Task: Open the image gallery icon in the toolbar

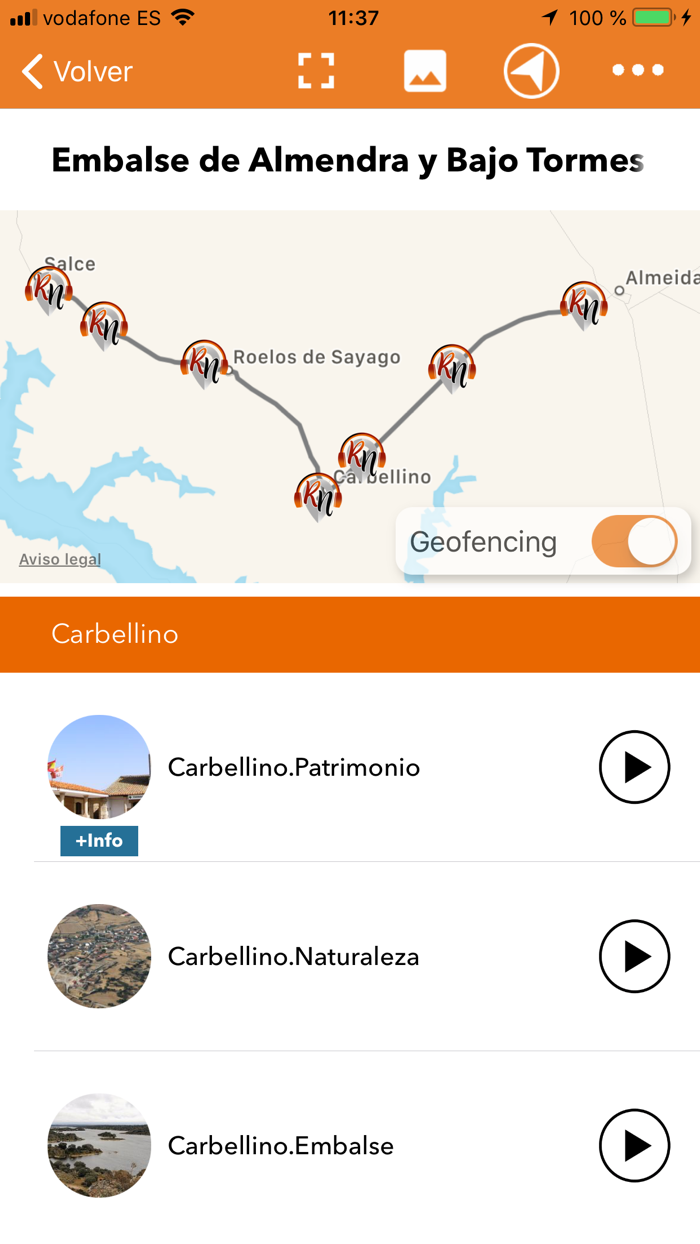Action: coord(425,70)
